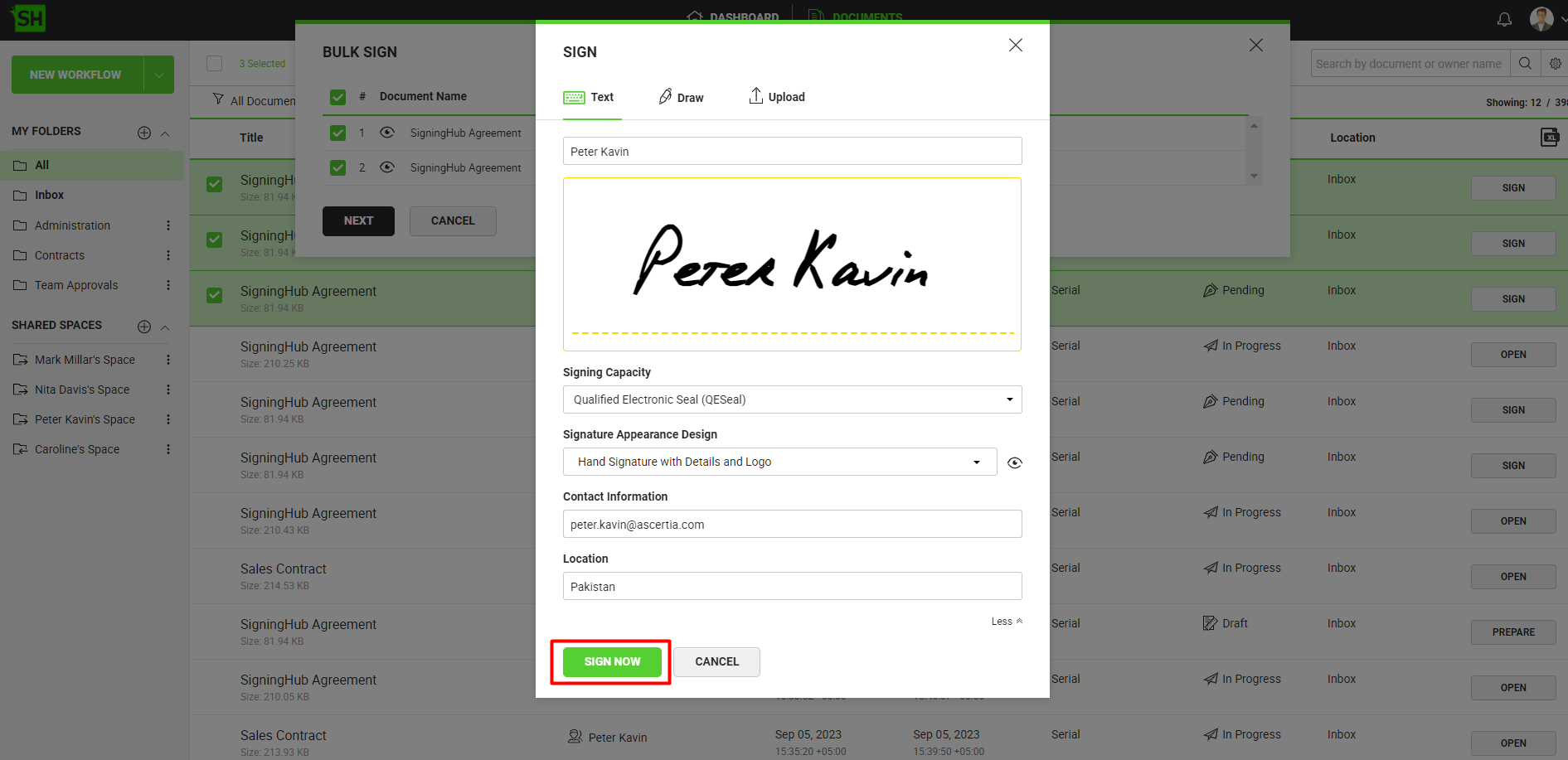The image size is (1568, 760).
Task: Uncheck document 2 in Bulk Sign list
Action: [337, 167]
